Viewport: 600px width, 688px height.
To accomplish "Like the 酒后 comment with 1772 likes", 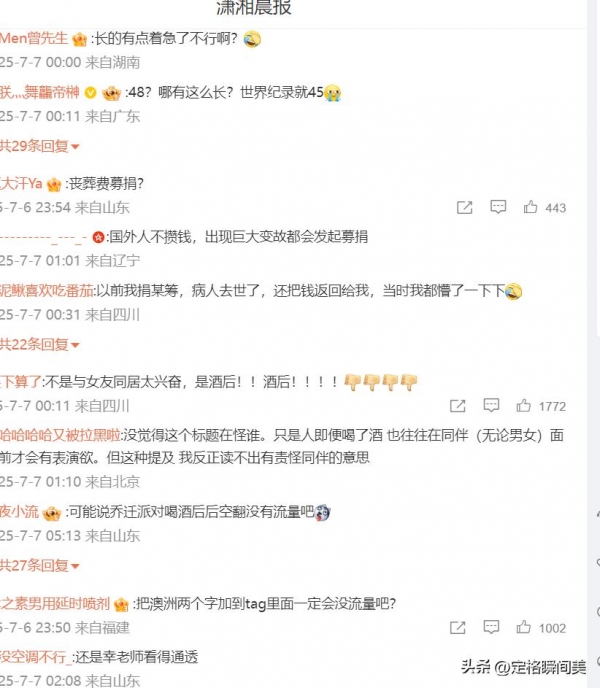I will pyautogui.click(x=523, y=405).
